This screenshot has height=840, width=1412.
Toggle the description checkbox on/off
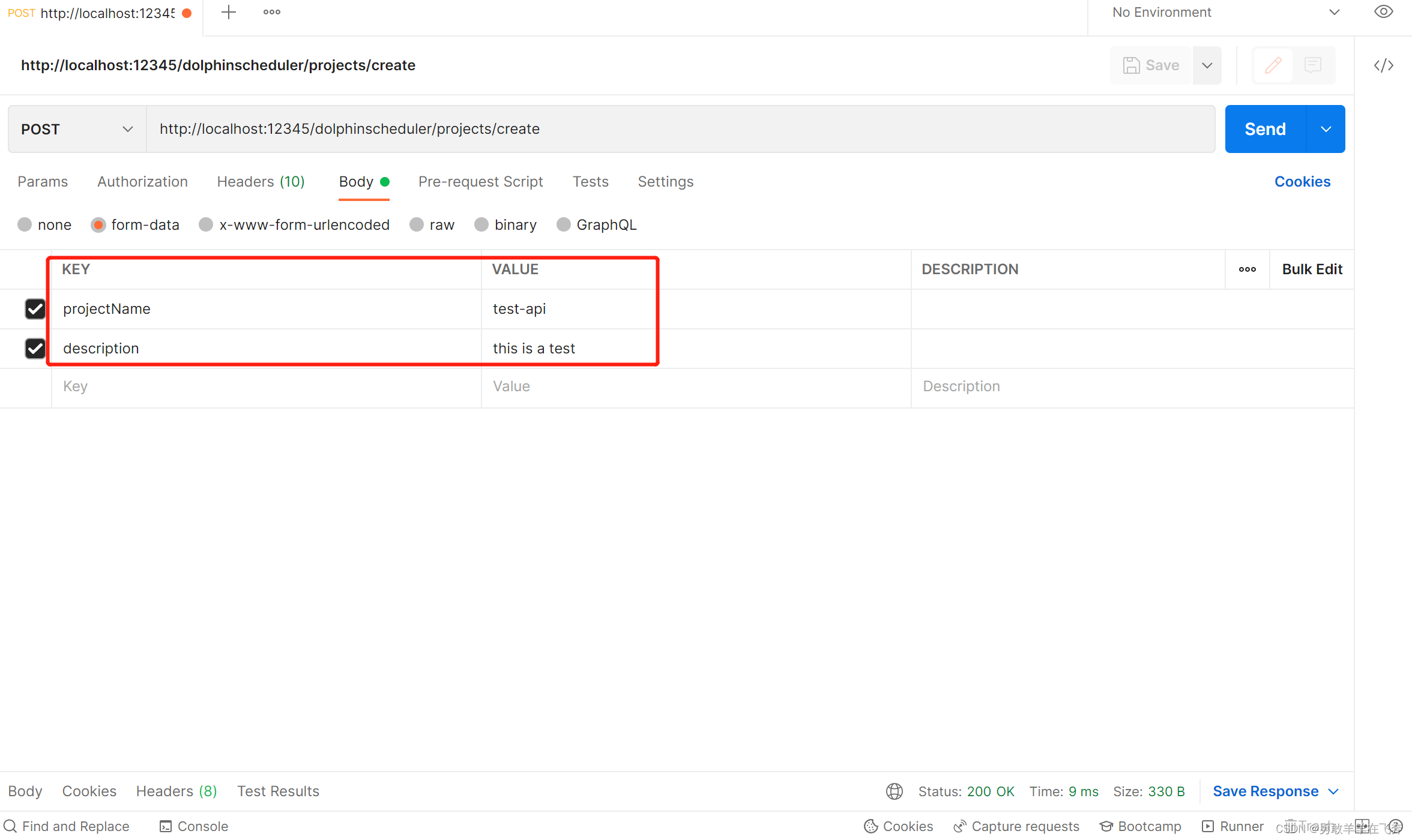(34, 347)
